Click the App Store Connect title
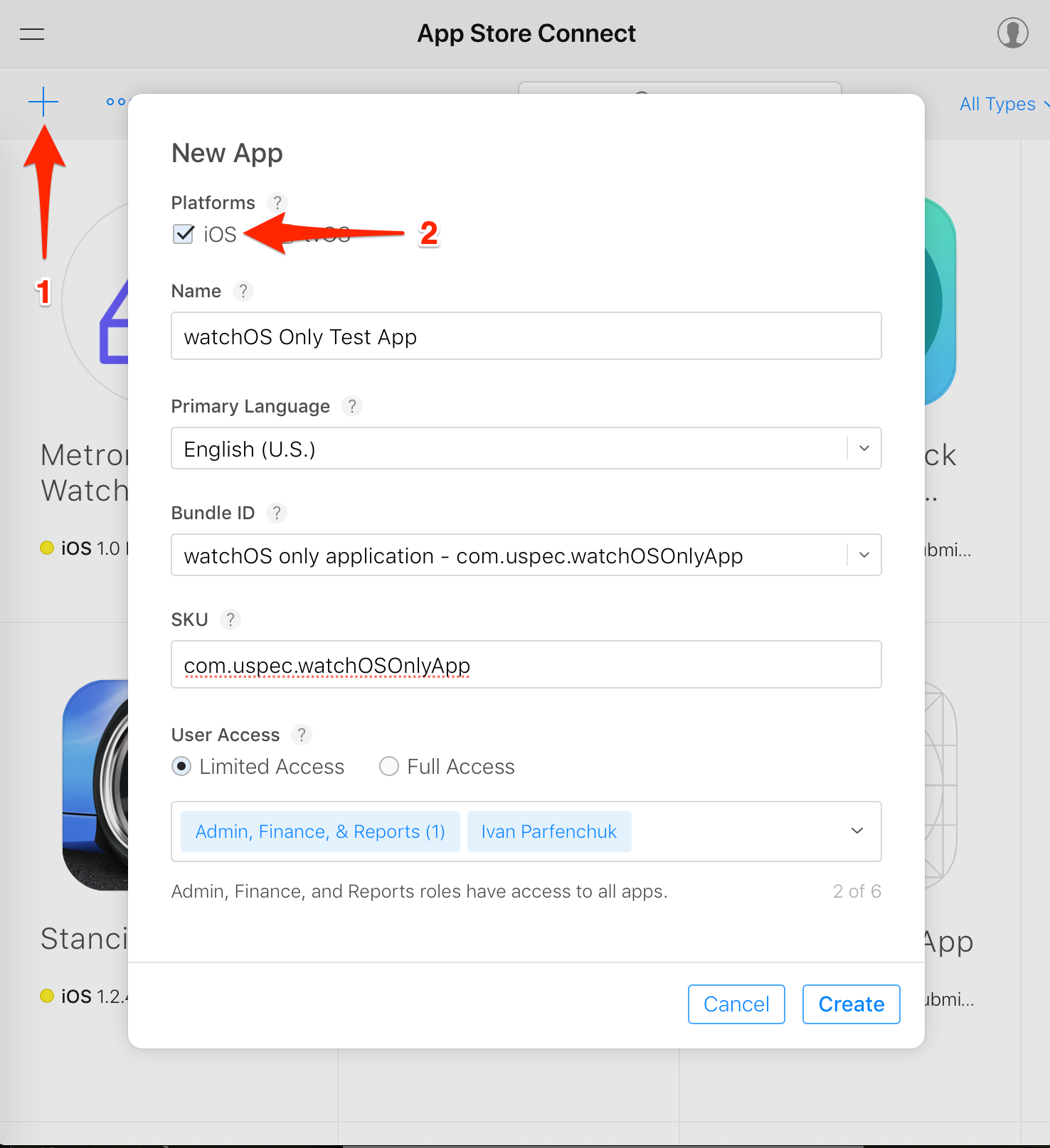The width and height of the screenshot is (1050, 1148). click(x=526, y=33)
